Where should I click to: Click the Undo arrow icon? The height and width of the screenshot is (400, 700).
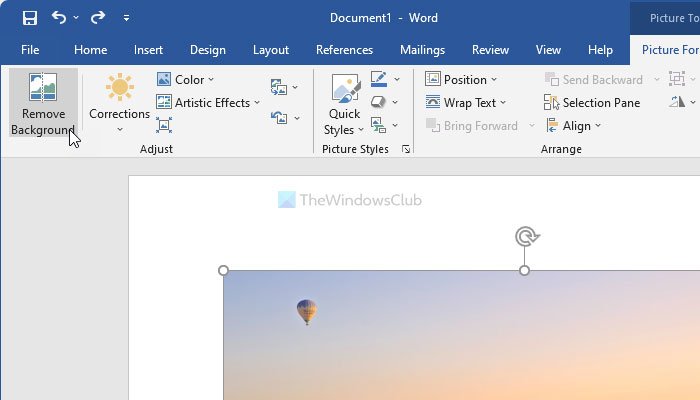(x=59, y=17)
